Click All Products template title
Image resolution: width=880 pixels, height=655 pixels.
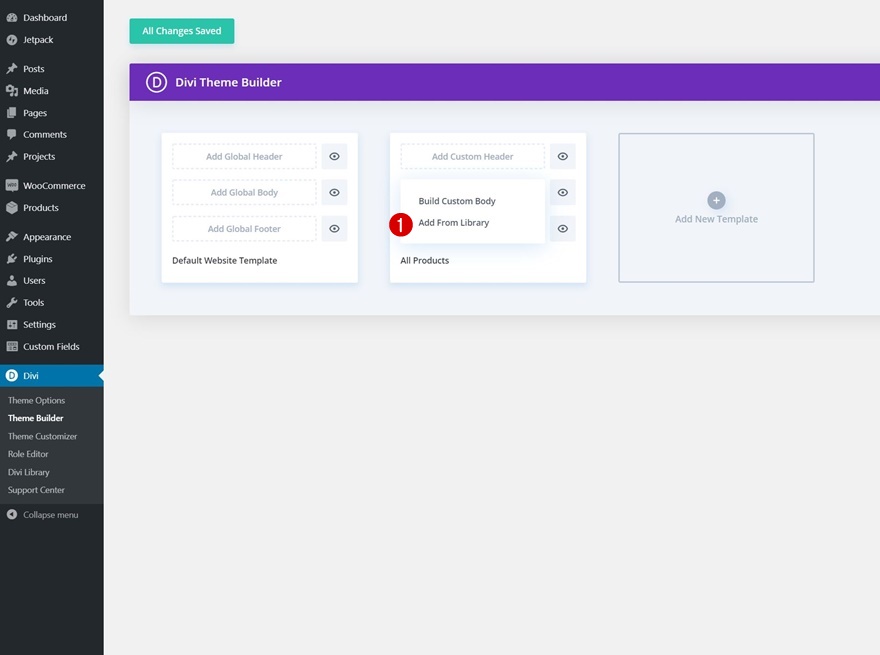coord(425,260)
